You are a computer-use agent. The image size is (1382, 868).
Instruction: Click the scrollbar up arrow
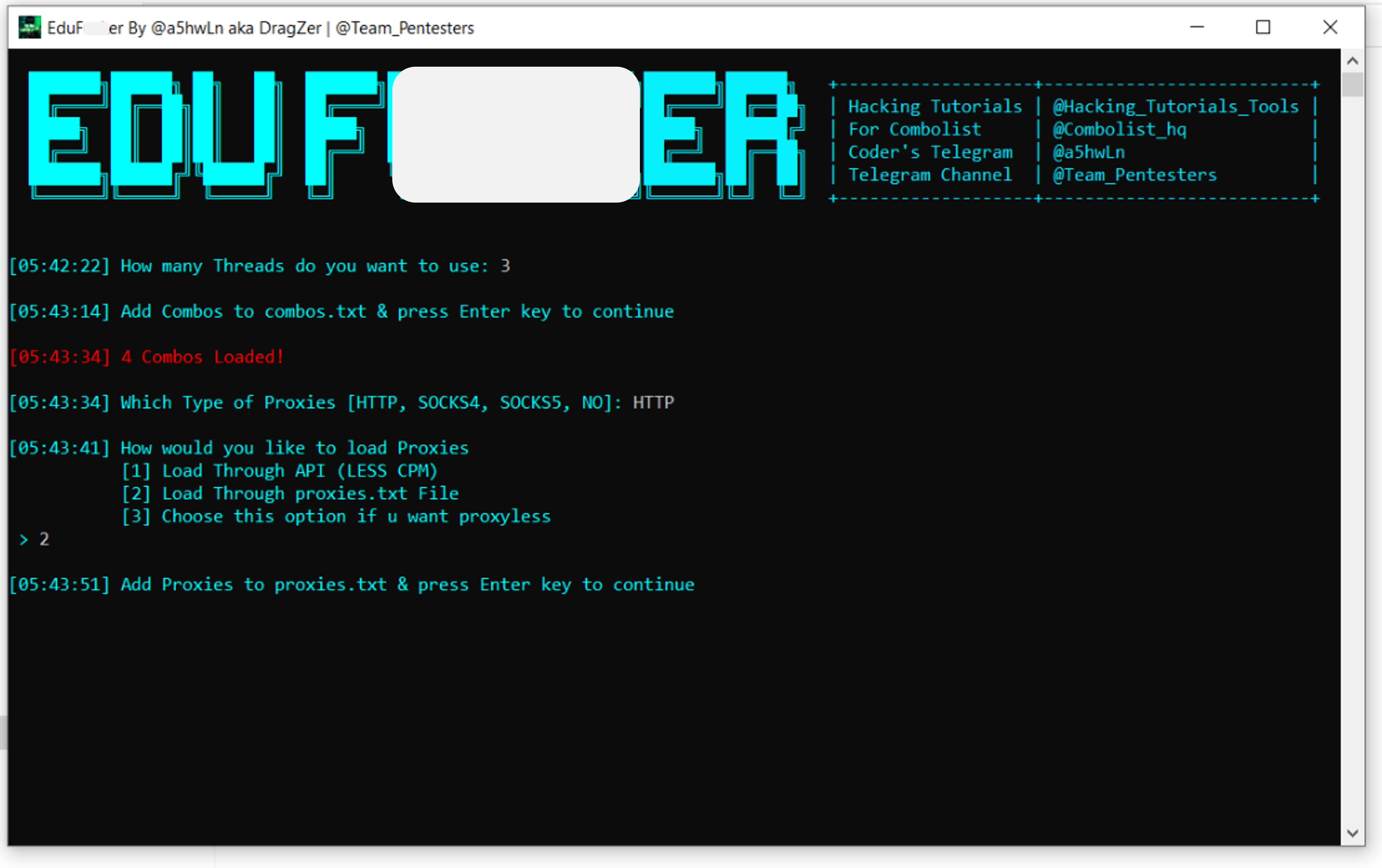click(1353, 61)
